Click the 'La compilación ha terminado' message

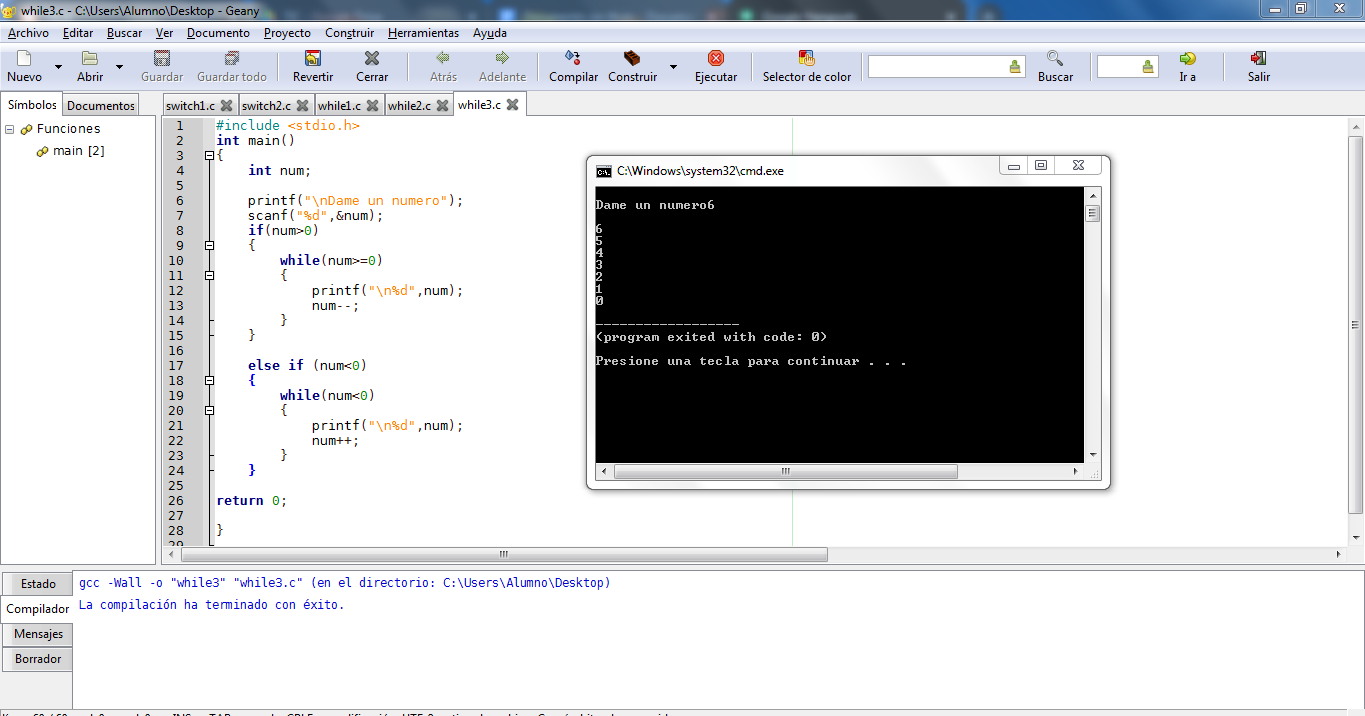[211, 605]
